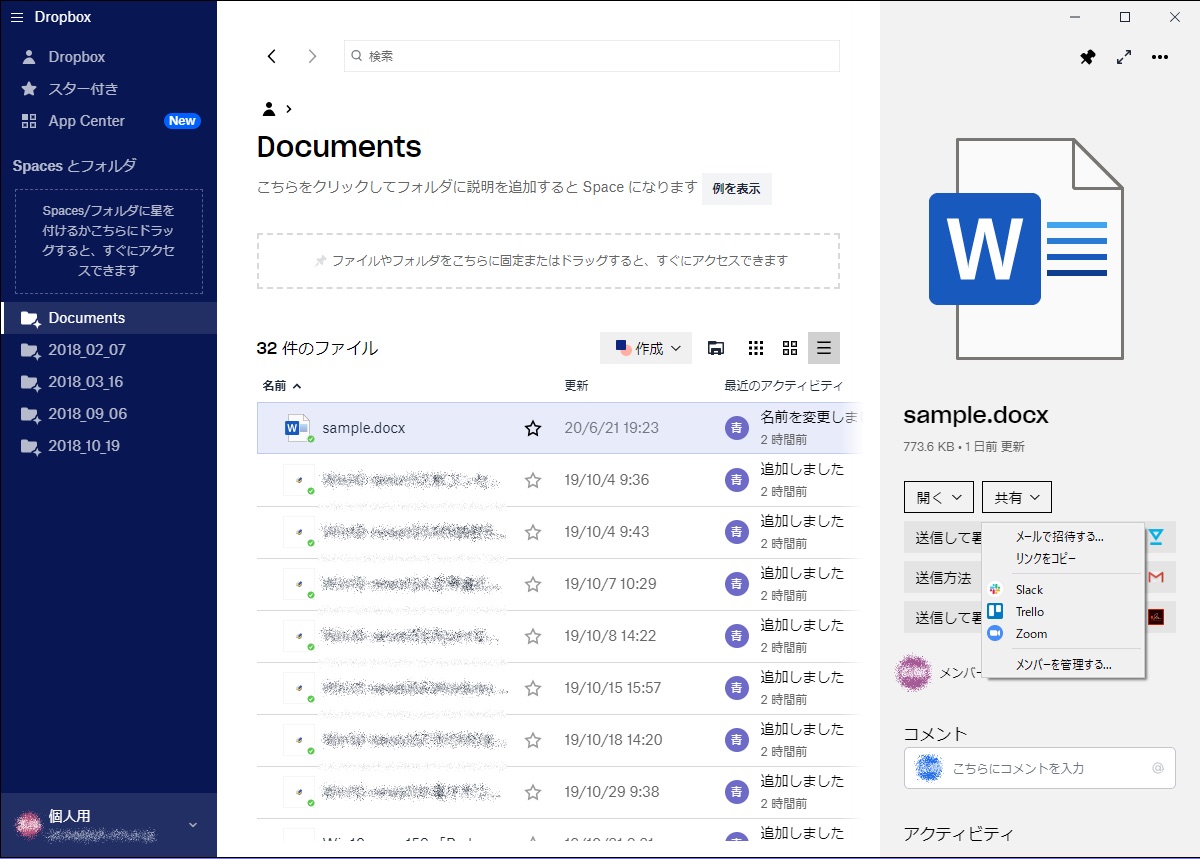Open the 作成 create dropdown

click(646, 348)
